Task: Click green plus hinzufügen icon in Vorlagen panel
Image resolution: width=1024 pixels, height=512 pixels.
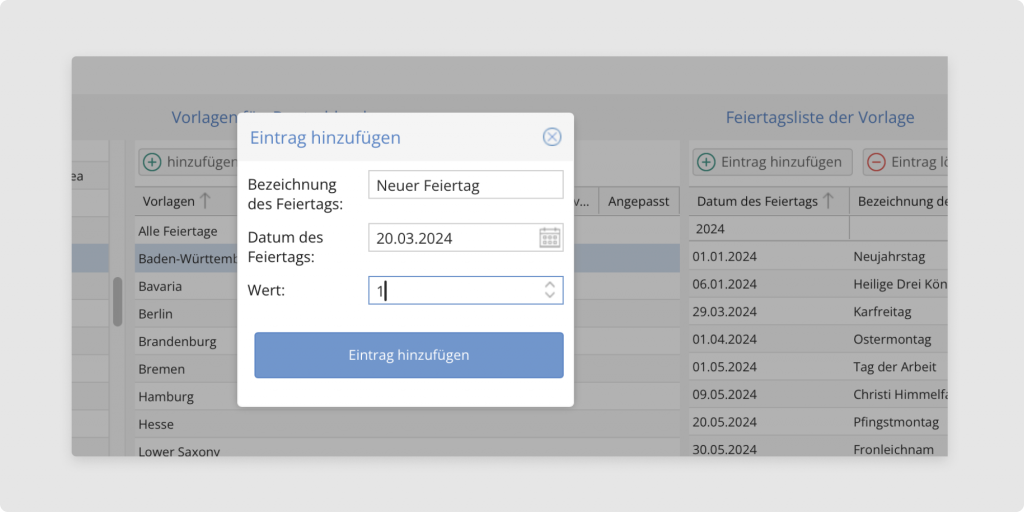Action: 152,162
